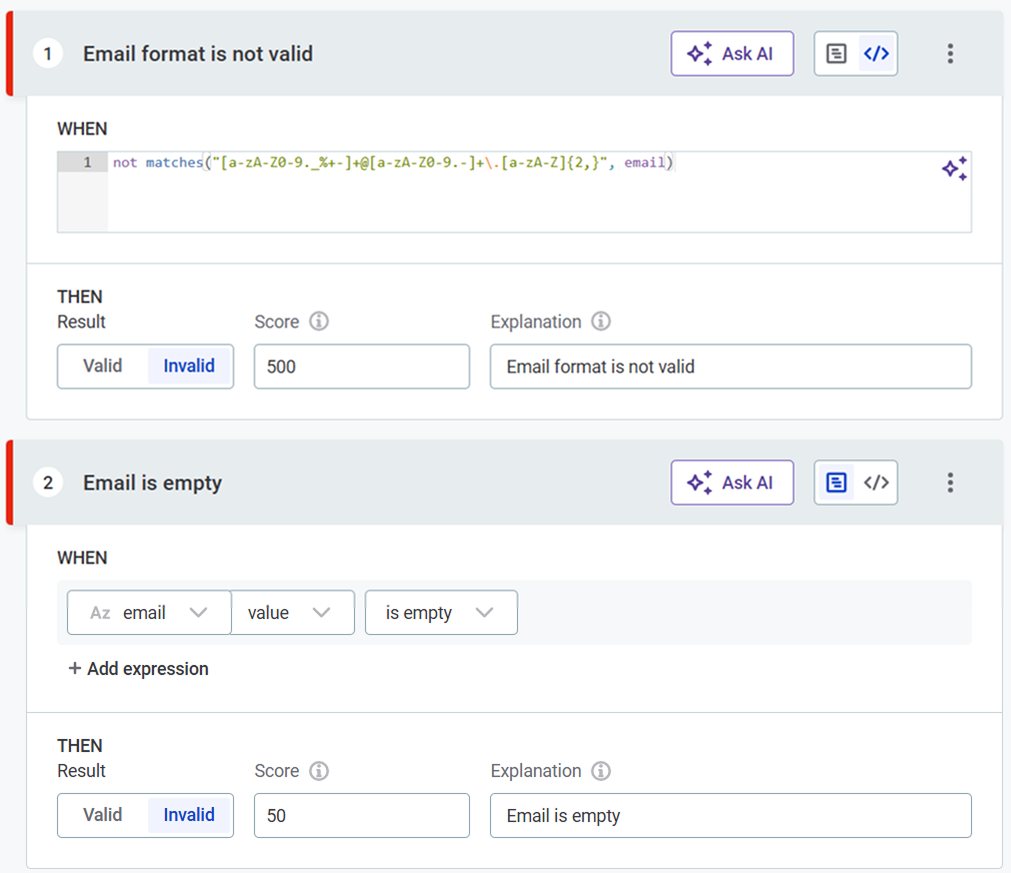Click Ask AI for Email is empty rule

tap(732, 483)
